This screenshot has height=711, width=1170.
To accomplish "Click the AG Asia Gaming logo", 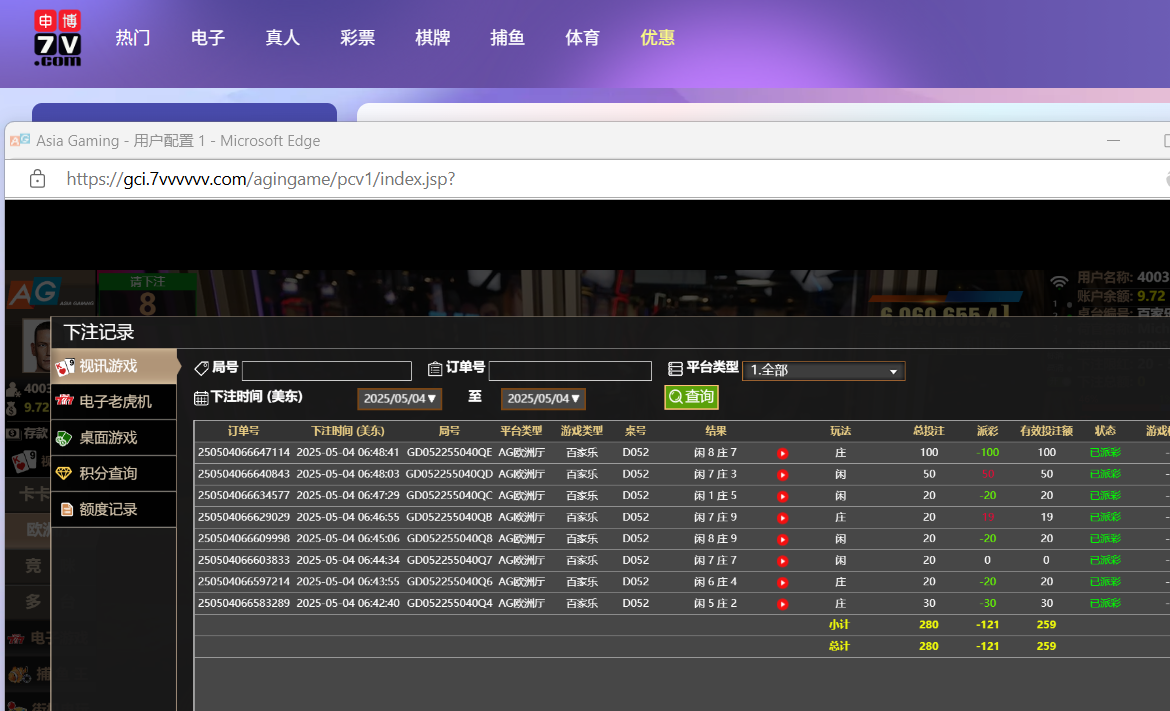I will pos(32,293).
